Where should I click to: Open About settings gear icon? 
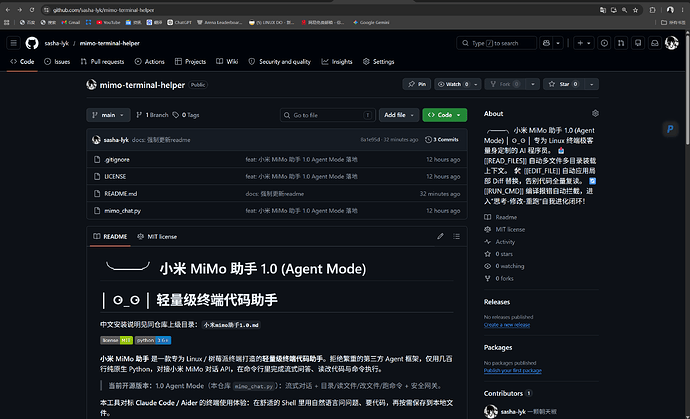(x=595, y=114)
